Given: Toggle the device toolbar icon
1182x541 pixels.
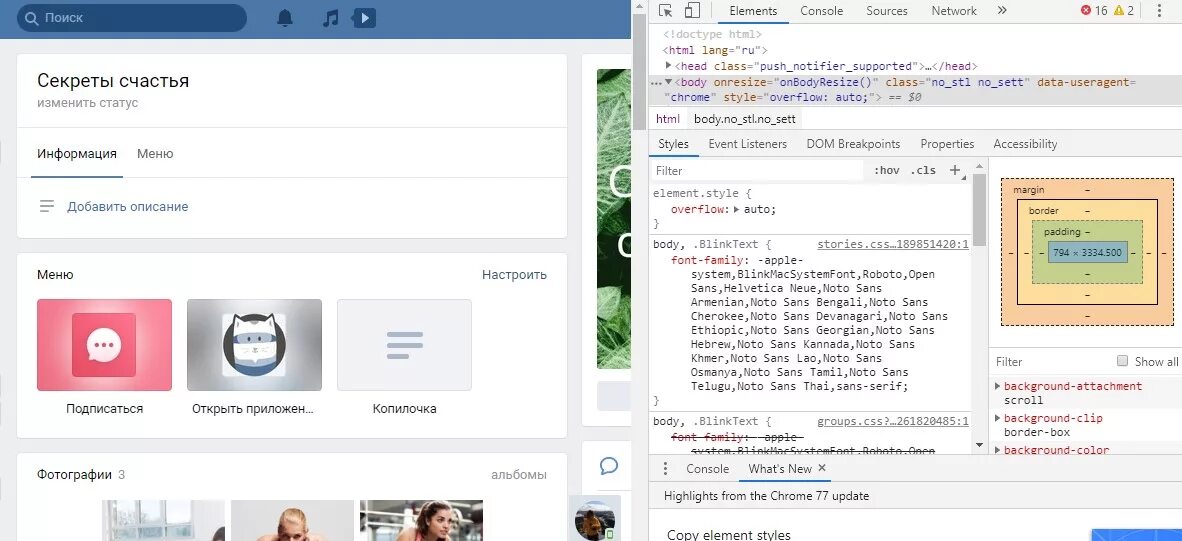Looking at the screenshot, I should pos(692,11).
